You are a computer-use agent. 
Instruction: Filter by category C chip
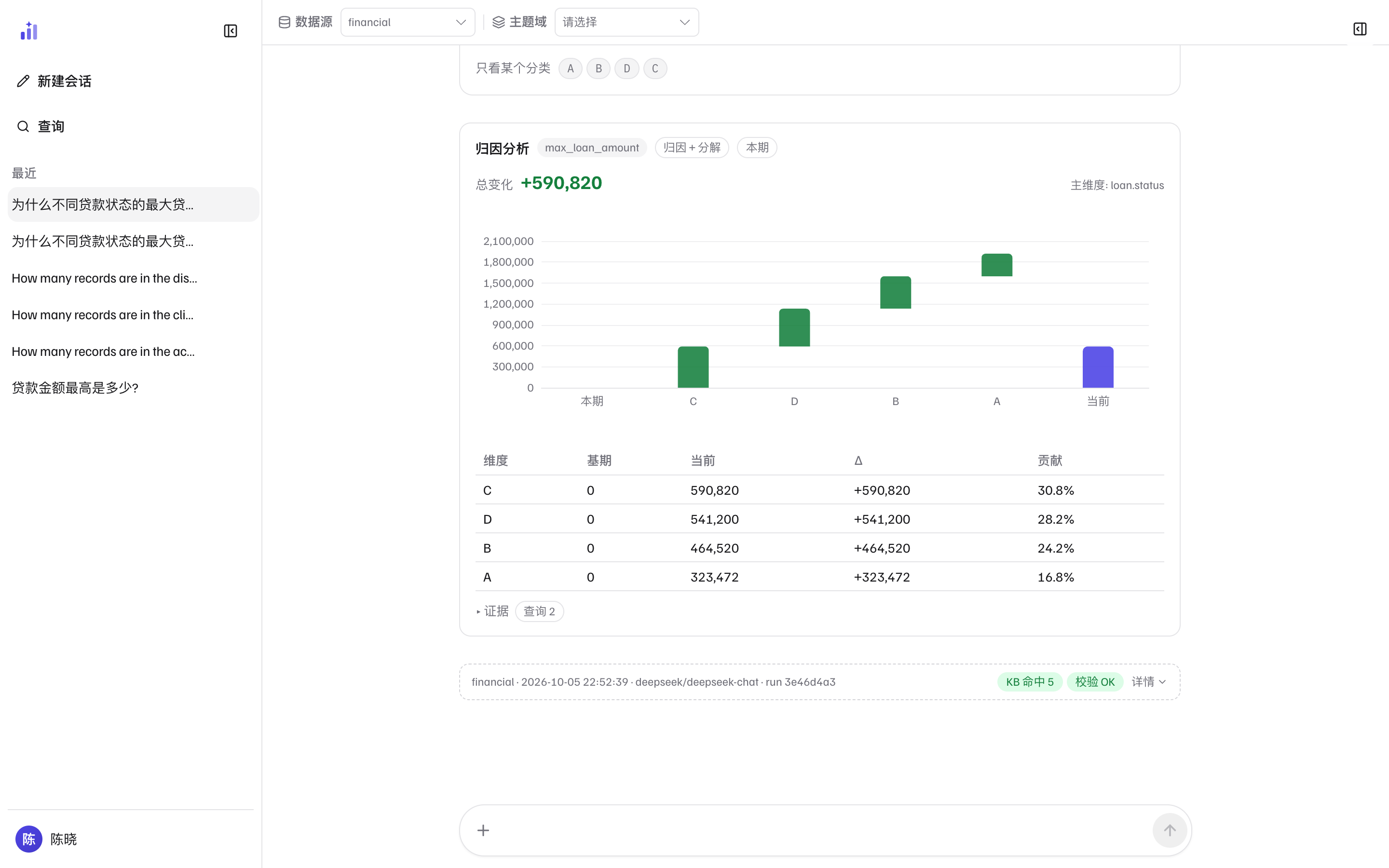[654, 68]
